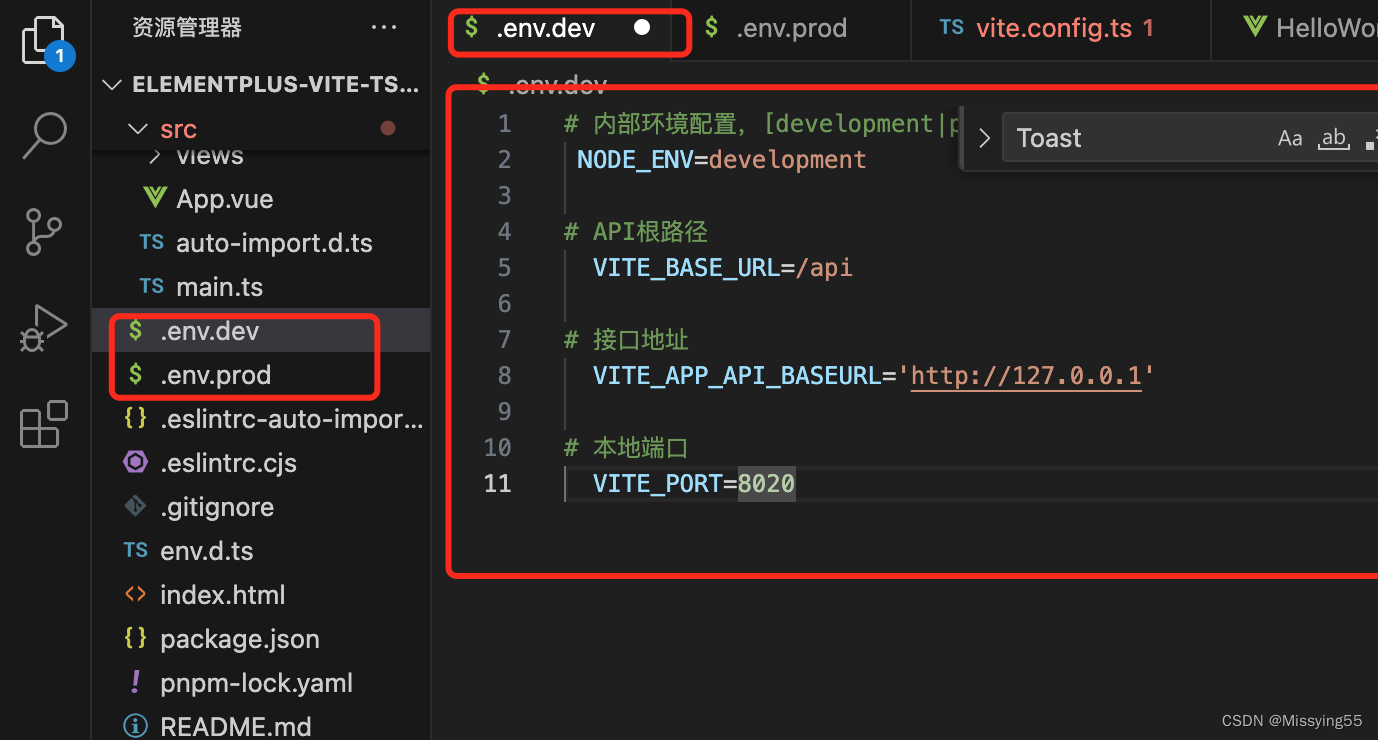Click NODE_ENV=development on line 2
1378x740 pixels.
point(721,160)
